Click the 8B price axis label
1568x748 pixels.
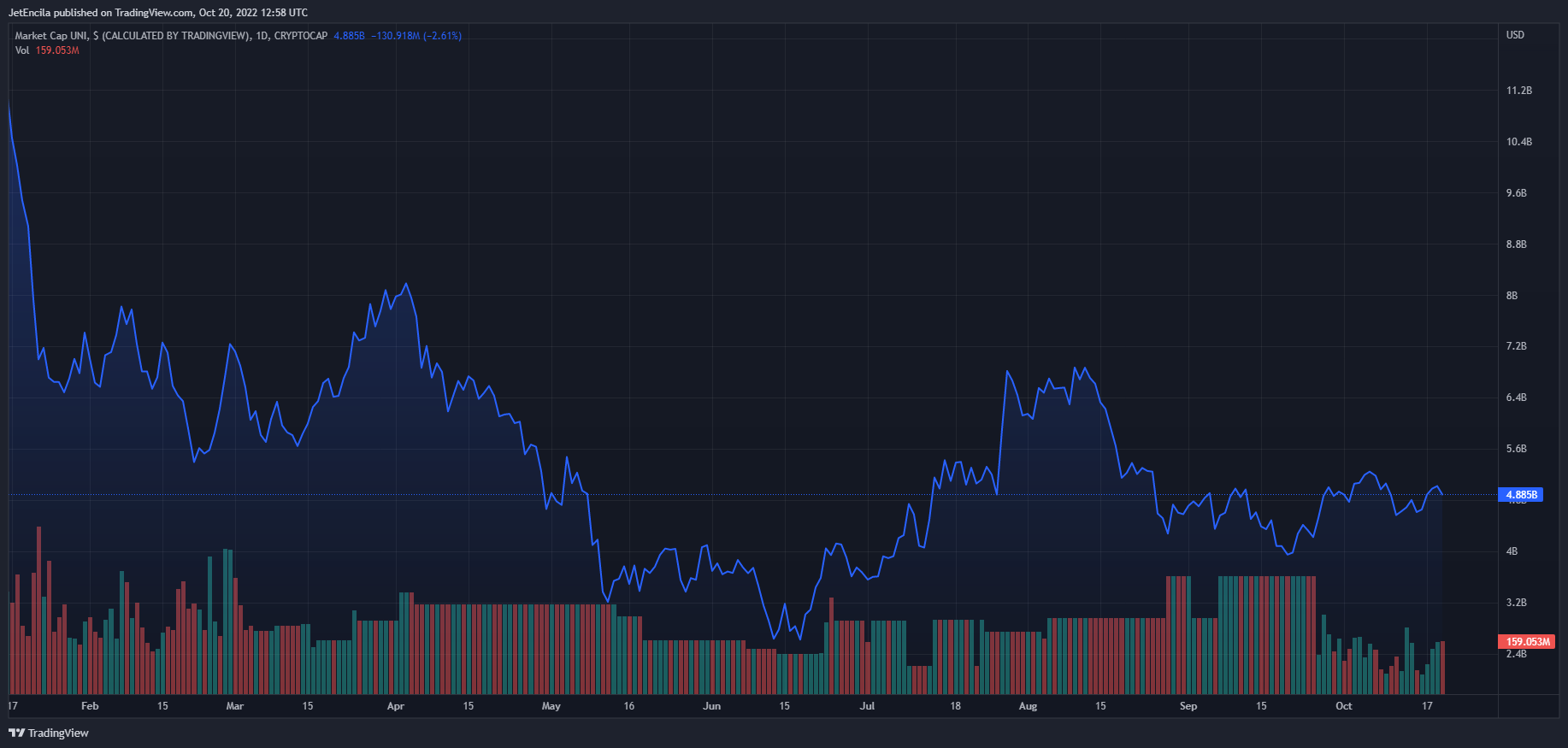(1512, 296)
